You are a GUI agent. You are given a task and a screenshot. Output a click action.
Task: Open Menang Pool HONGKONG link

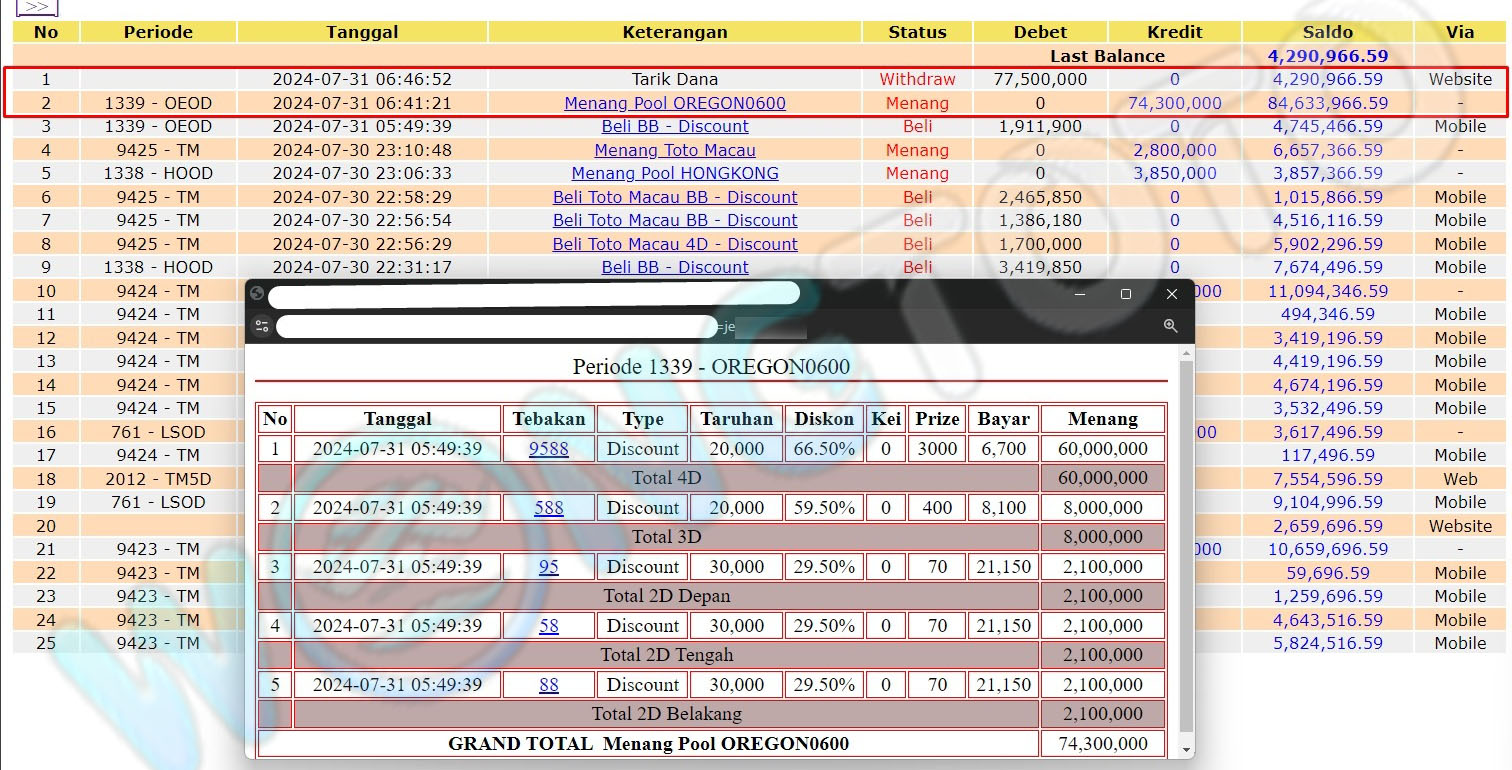[x=675, y=173]
